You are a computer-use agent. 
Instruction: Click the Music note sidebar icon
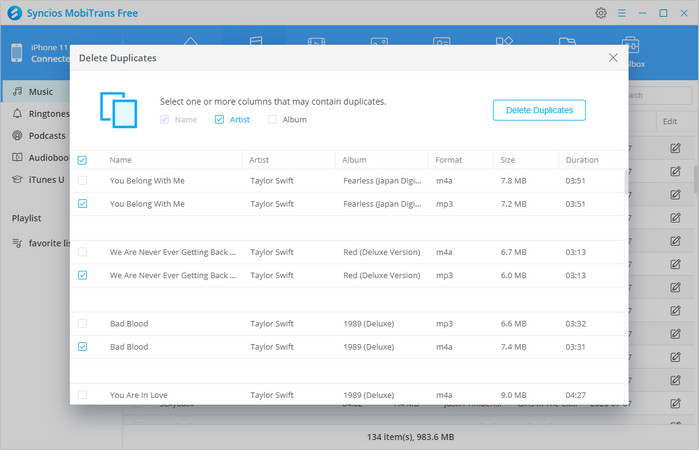(17, 91)
